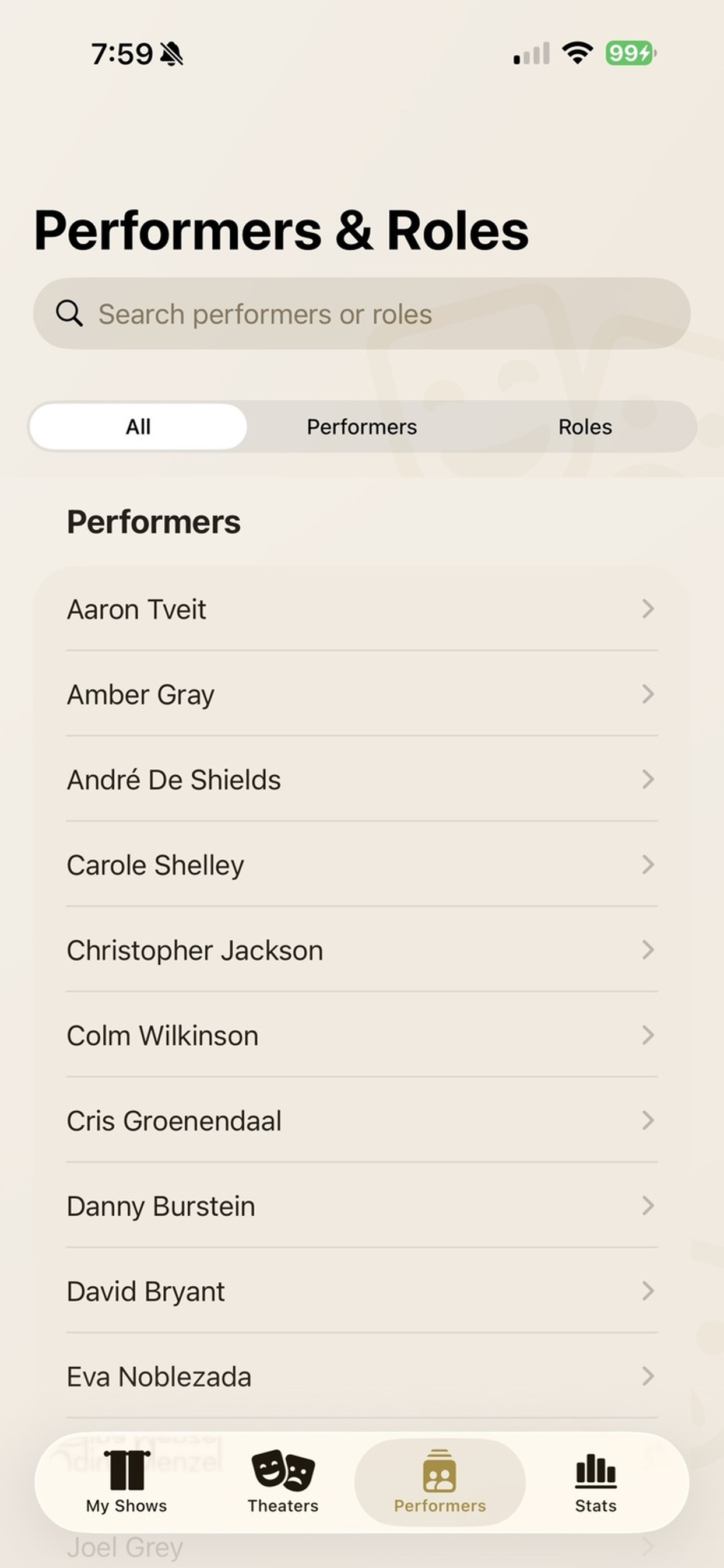Open Colm Wilkinson performer entry
This screenshot has height=1568, width=724.
click(362, 1035)
